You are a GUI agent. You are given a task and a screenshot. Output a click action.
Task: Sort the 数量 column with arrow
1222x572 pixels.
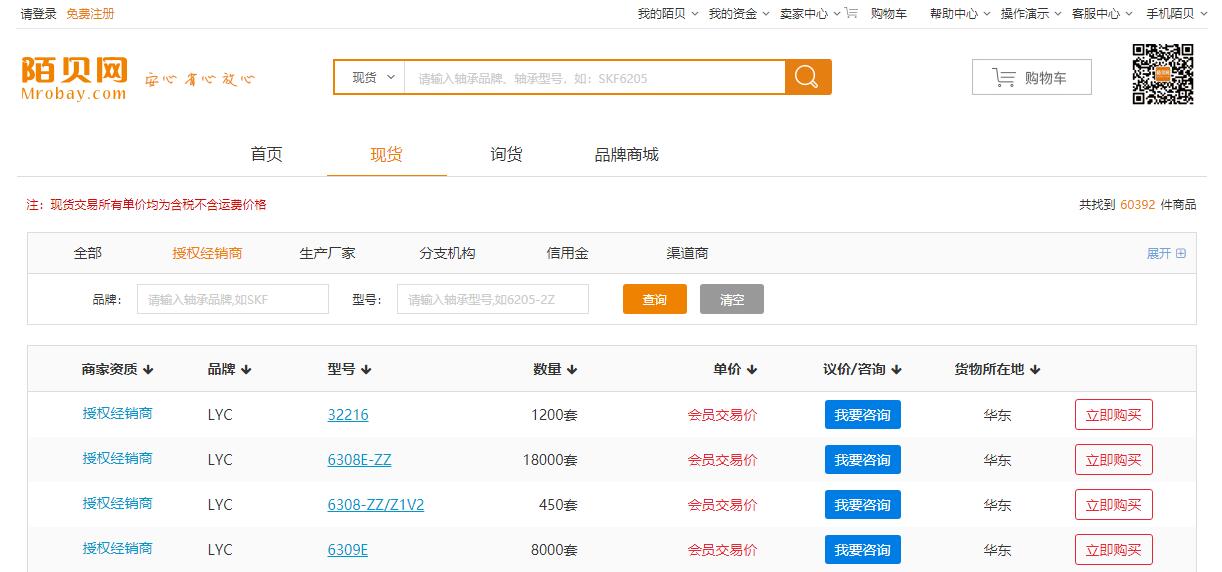point(572,370)
